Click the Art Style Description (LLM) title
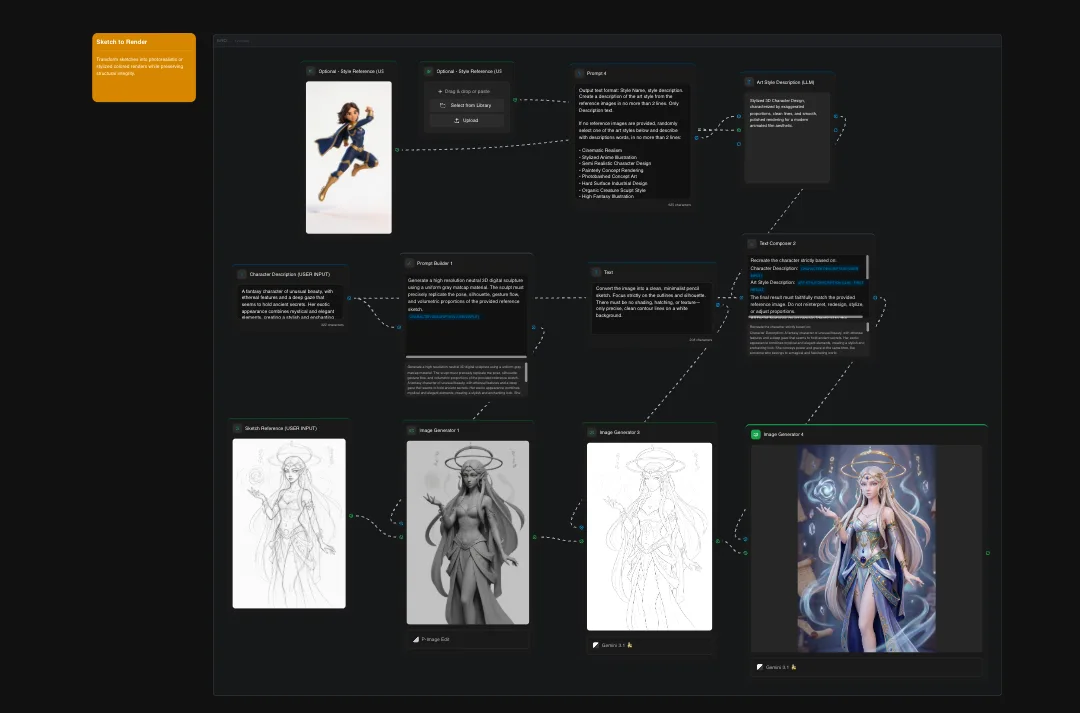Viewport: 1080px width, 713px height. 785,82
